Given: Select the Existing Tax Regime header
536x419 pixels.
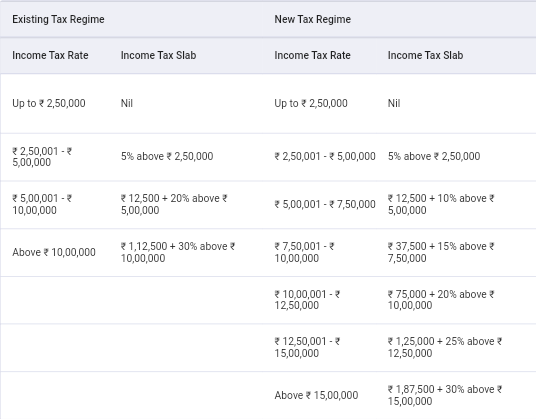Looking at the screenshot, I should click(x=58, y=19).
